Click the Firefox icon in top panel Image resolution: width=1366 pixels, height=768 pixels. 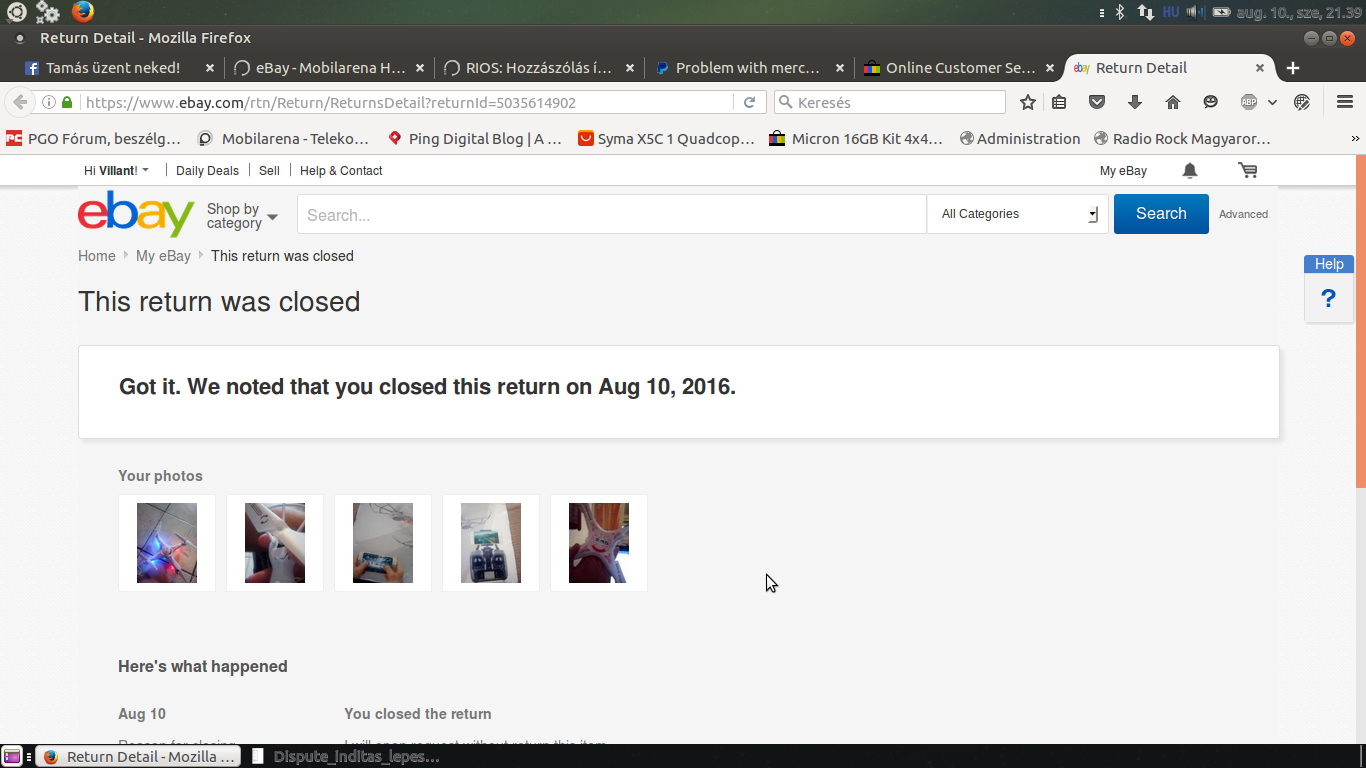[x=83, y=12]
